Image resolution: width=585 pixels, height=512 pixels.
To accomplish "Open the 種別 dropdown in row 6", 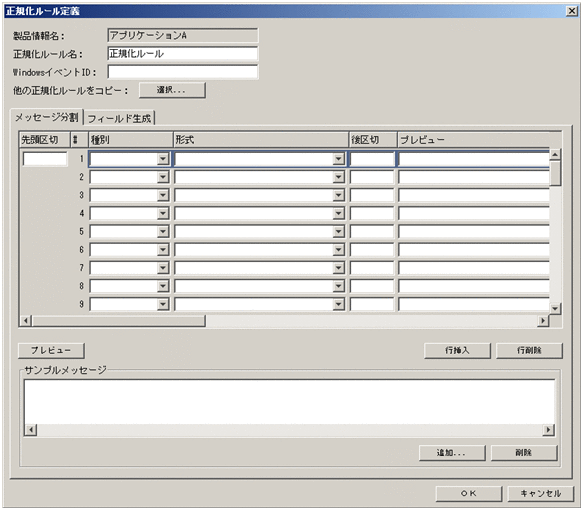I will click(163, 250).
